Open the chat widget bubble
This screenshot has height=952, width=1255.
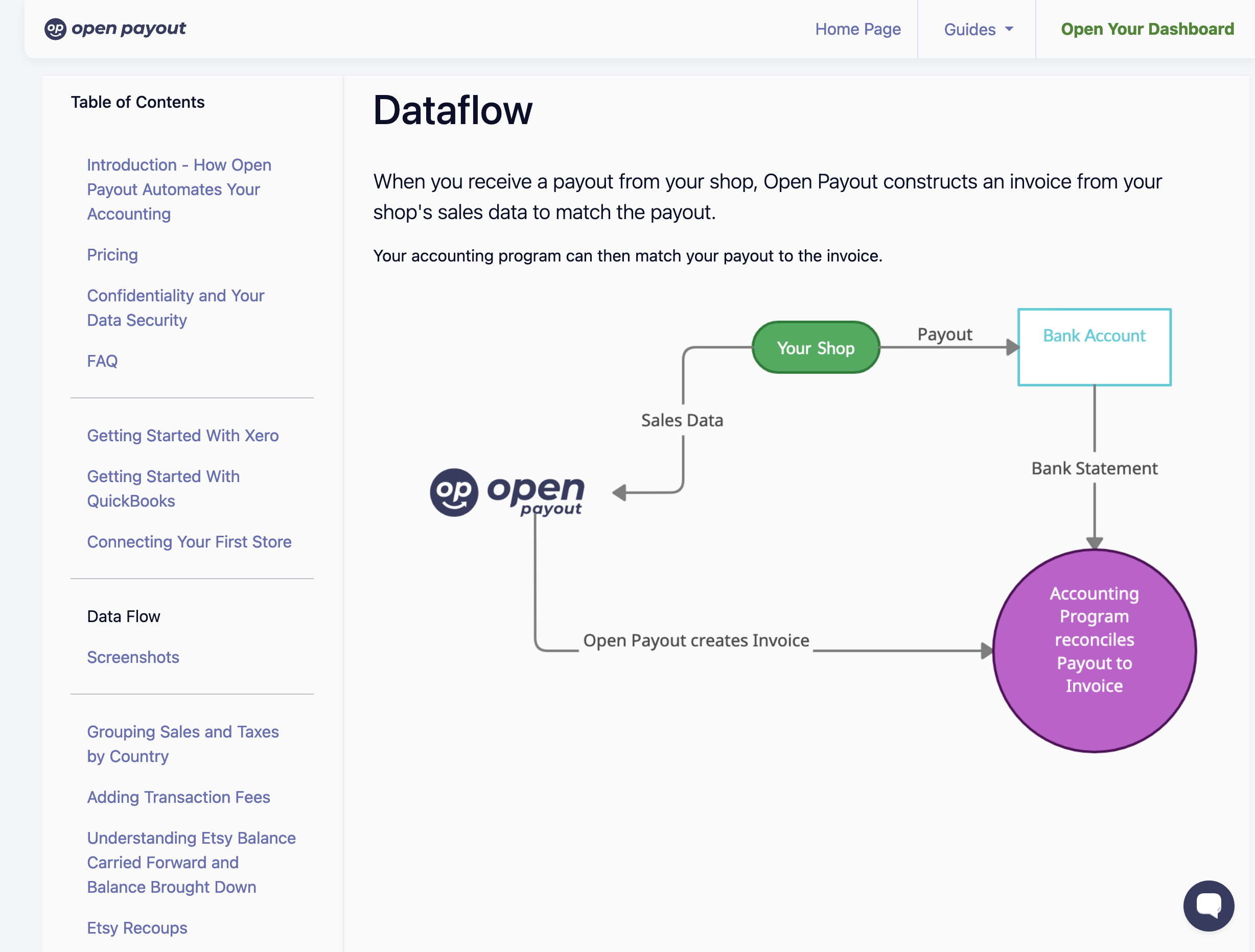[1208, 905]
